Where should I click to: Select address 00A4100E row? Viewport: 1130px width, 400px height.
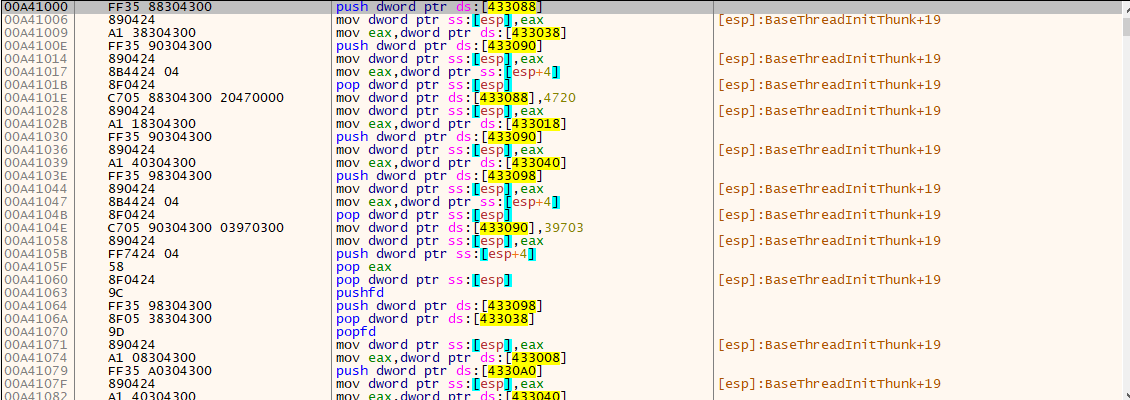pyautogui.click(x=34, y=45)
